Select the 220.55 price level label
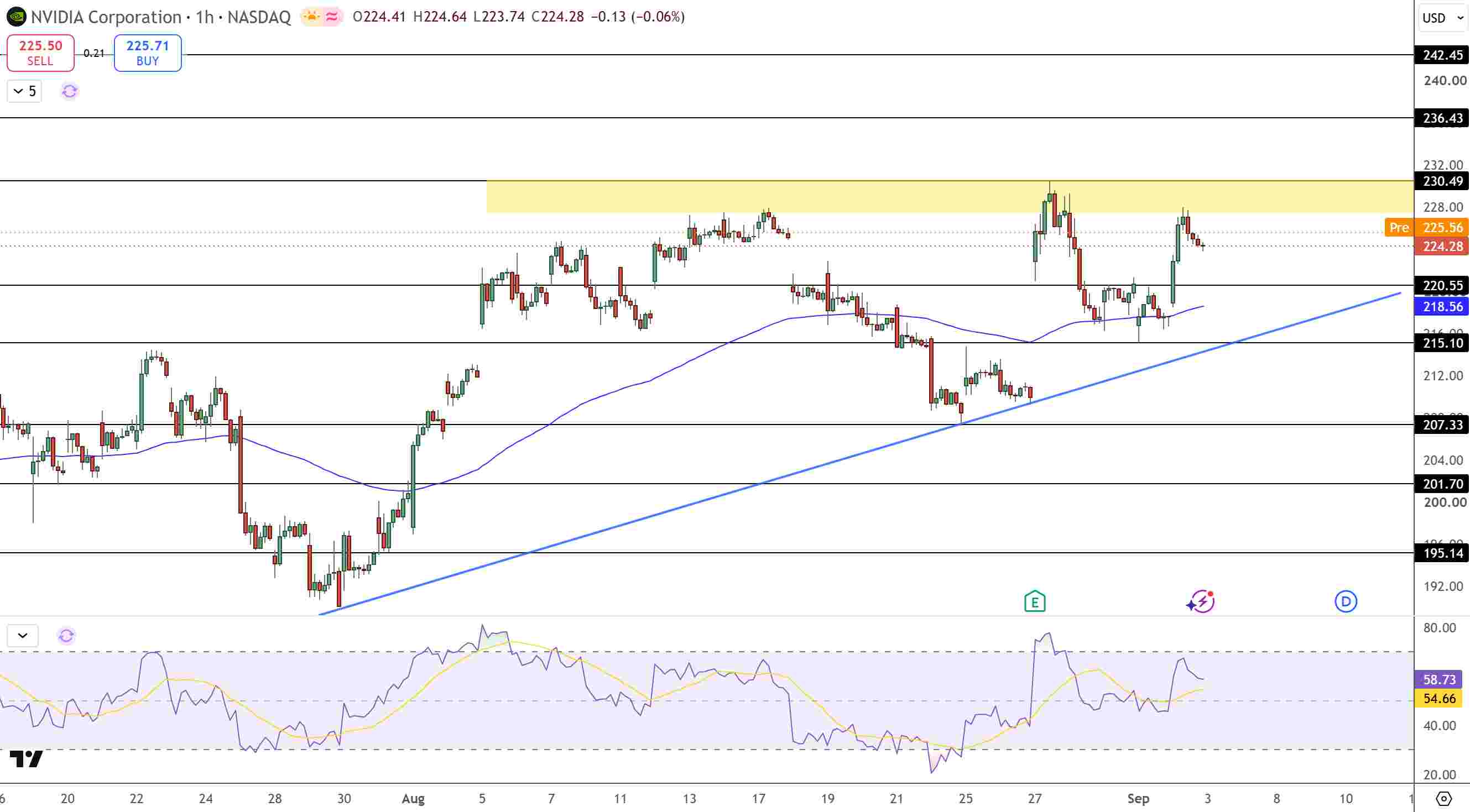Viewport: 1470px width, 812px height. (1442, 286)
